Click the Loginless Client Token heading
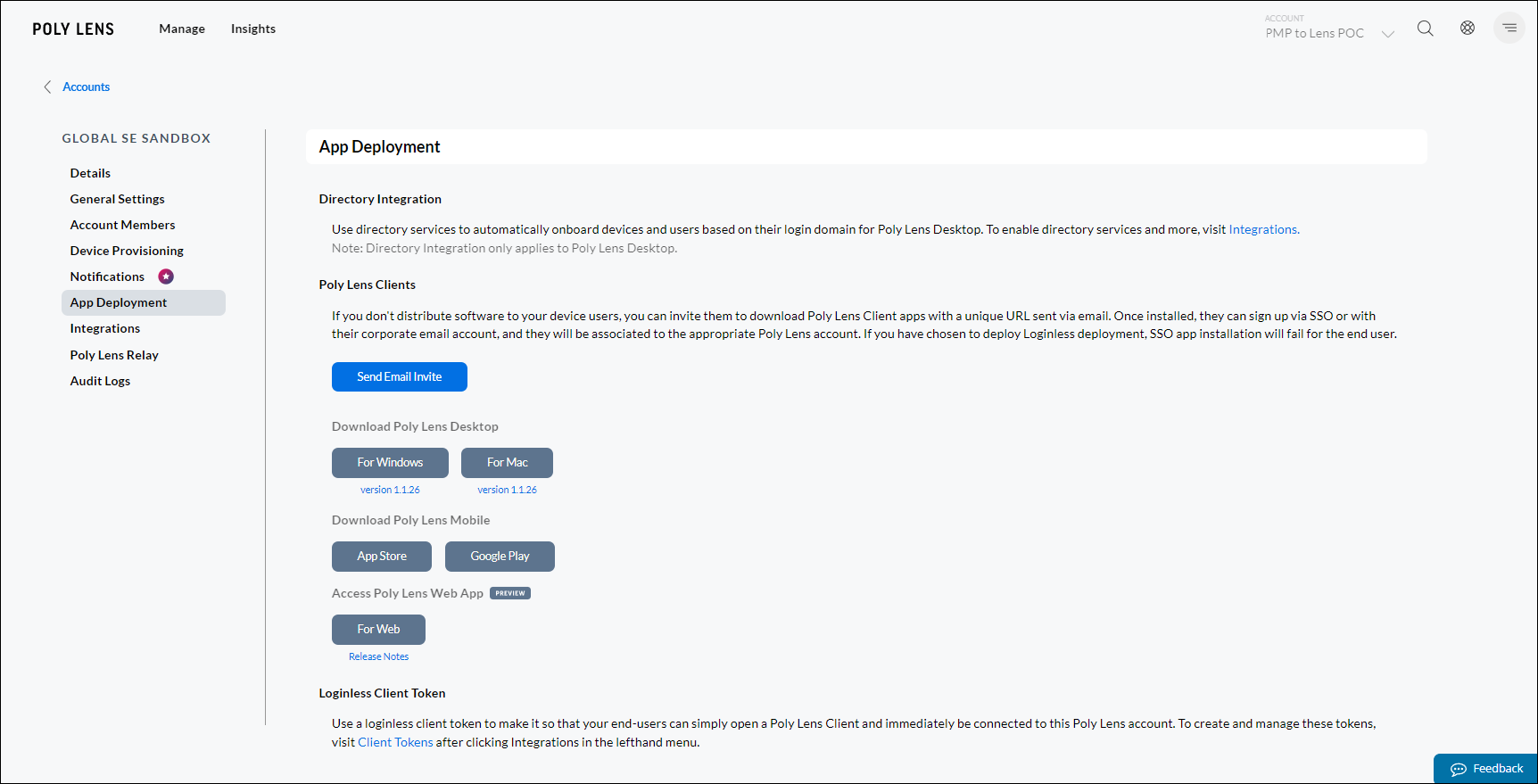Screen dimensions: 1538x784 382,693
